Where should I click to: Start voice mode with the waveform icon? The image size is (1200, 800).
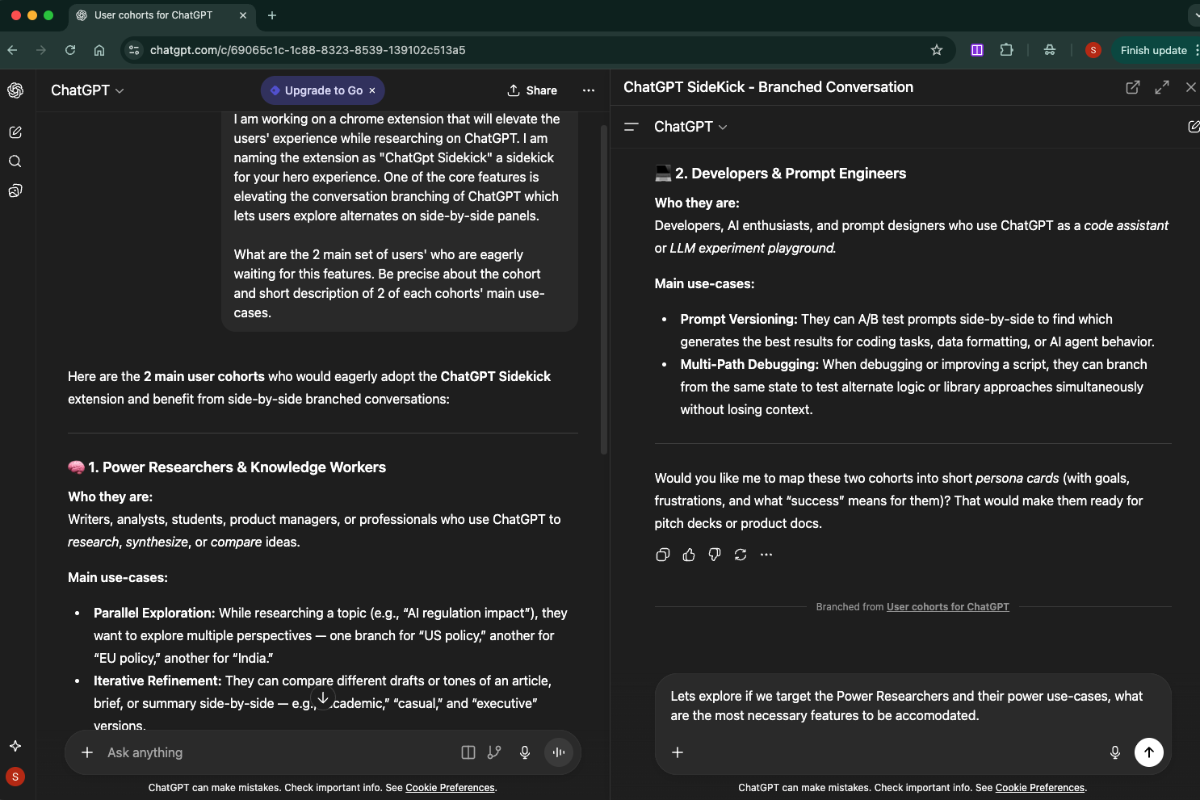point(558,752)
